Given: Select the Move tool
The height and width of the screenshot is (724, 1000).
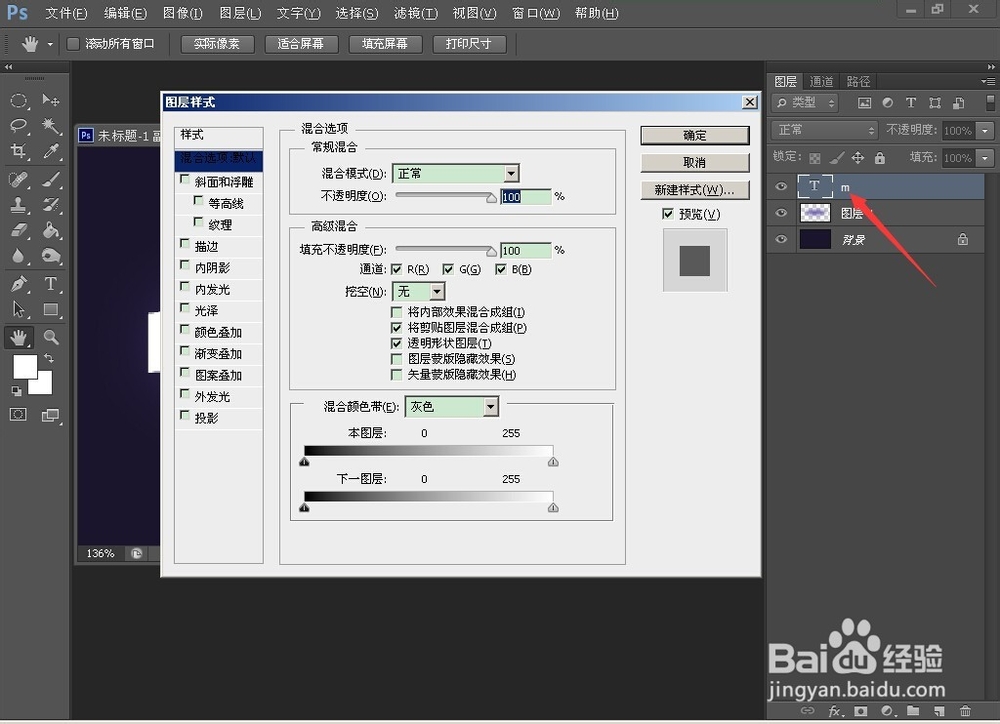Looking at the screenshot, I should 50,100.
